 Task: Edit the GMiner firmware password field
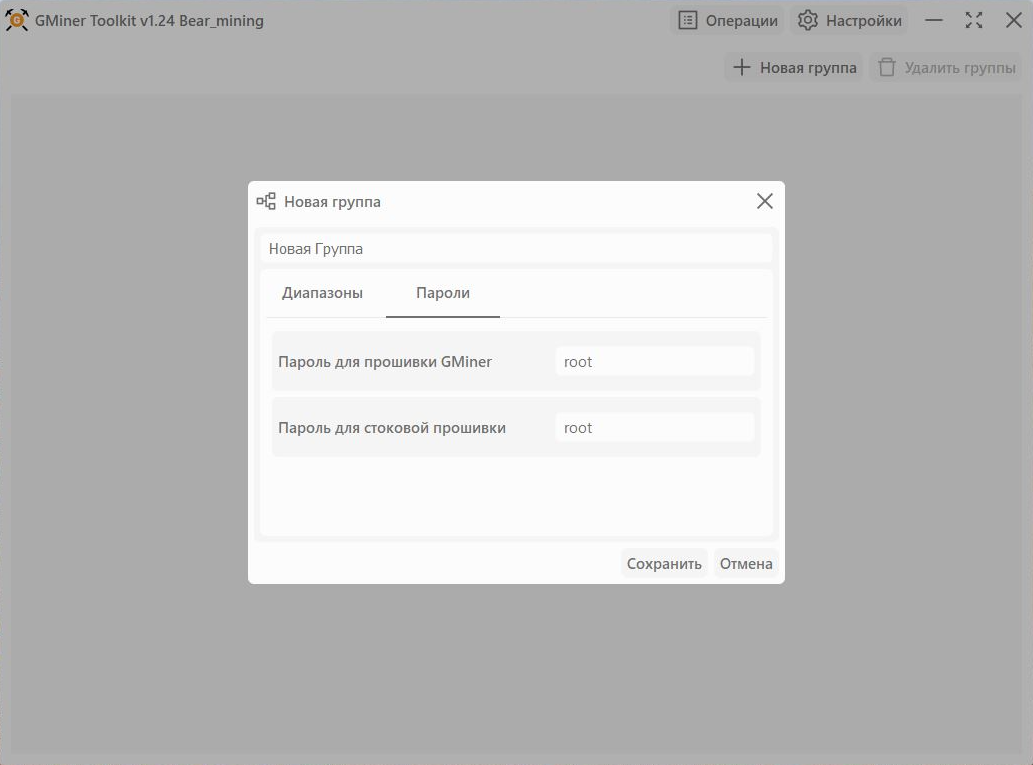coord(654,362)
